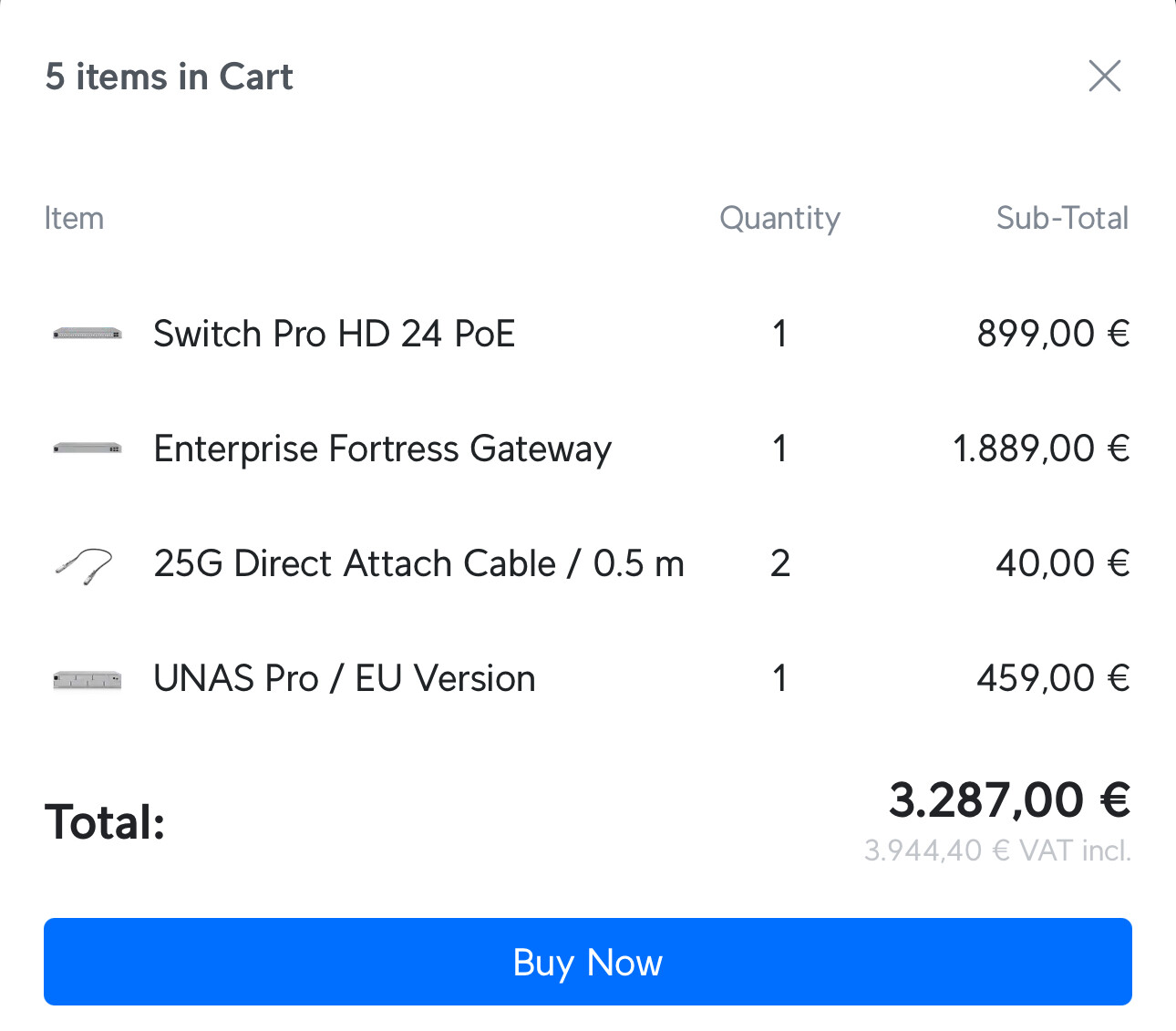Click the 899,00 € sub-total price
The width and height of the screenshot is (1176, 1031).
click(x=1053, y=334)
